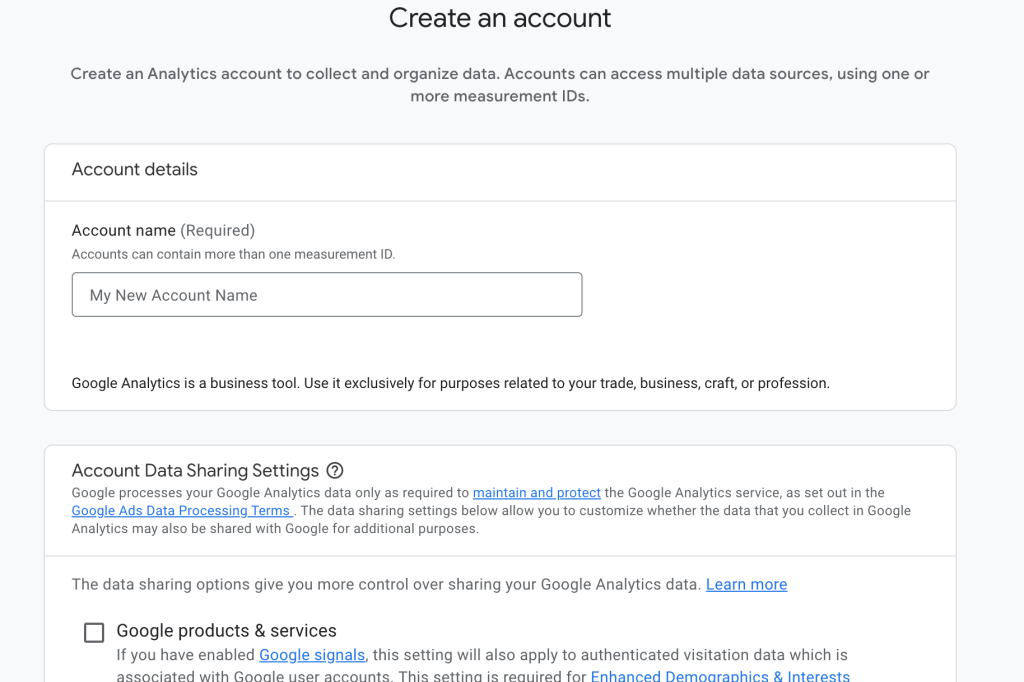Click the Account Data Sharing Settings heading
This screenshot has height=682, width=1024.
coord(194,470)
